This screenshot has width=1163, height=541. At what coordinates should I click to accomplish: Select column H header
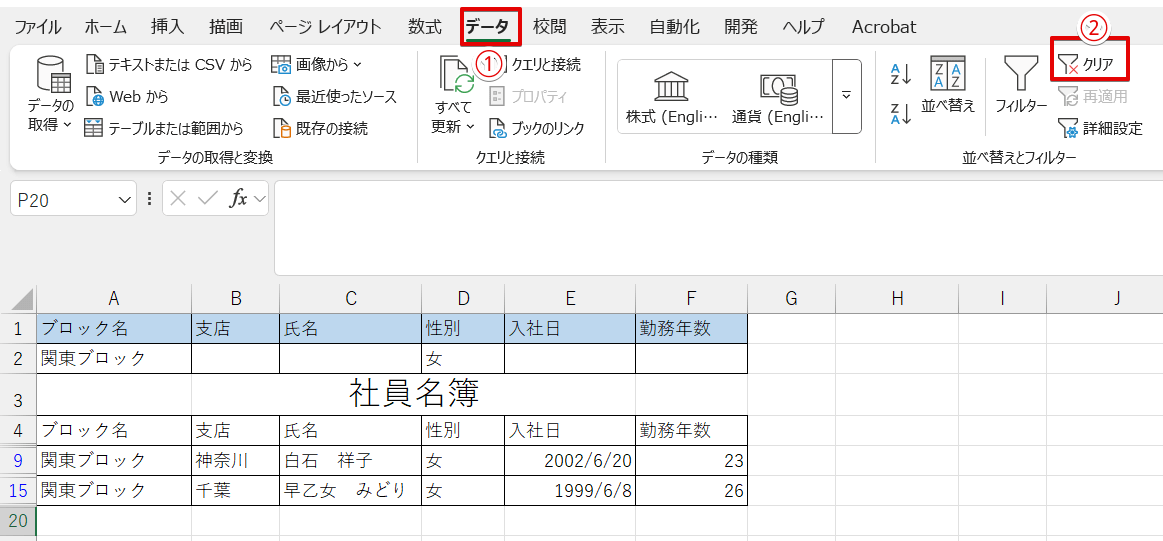click(897, 298)
